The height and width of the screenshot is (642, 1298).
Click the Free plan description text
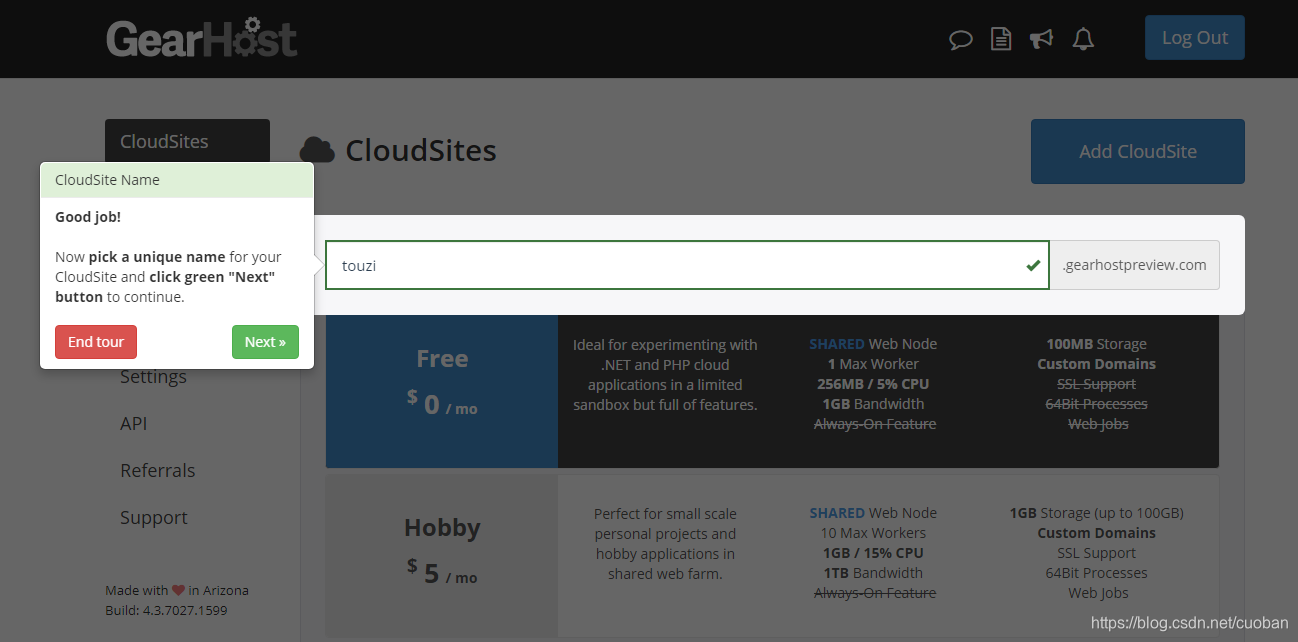665,374
